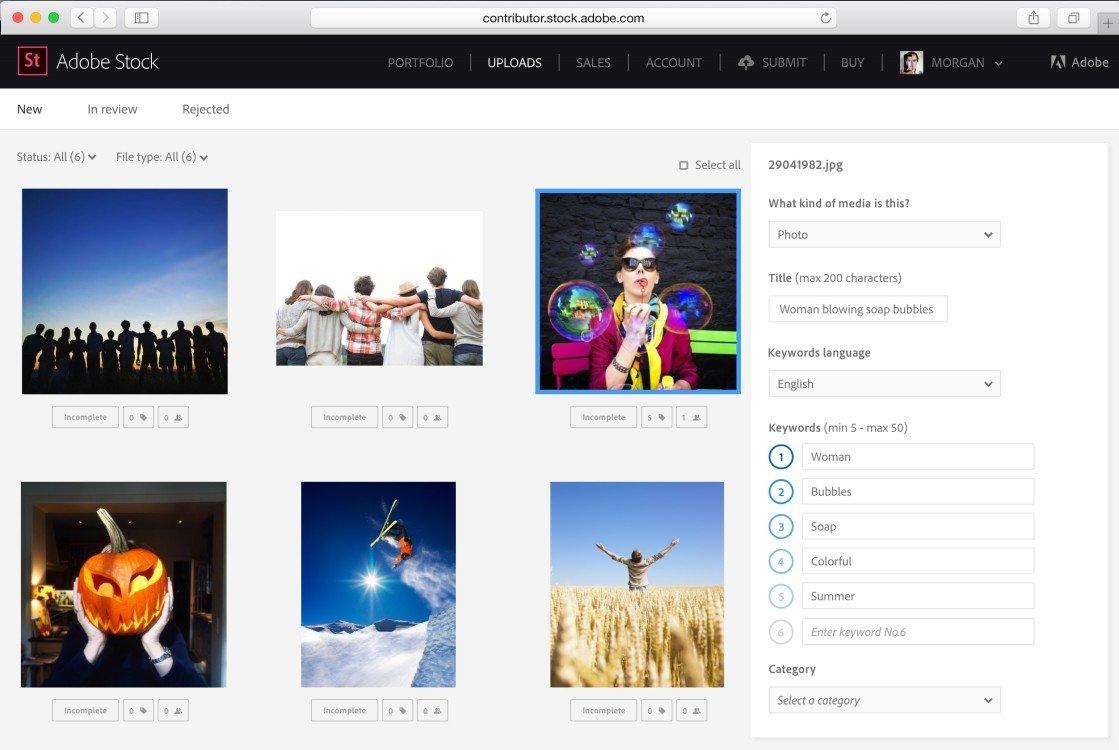Click Morgan's profile avatar picture
The width and height of the screenshot is (1119, 750).
911,62
